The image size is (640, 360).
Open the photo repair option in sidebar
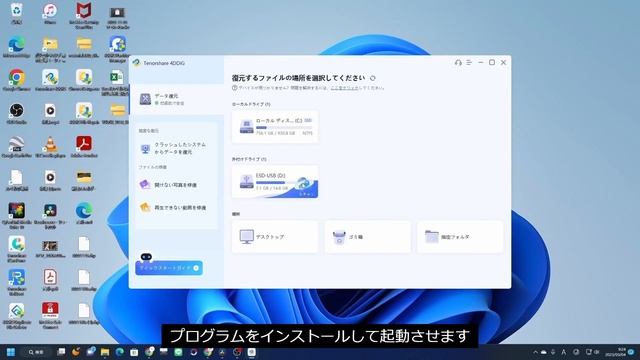pyautogui.click(x=176, y=185)
